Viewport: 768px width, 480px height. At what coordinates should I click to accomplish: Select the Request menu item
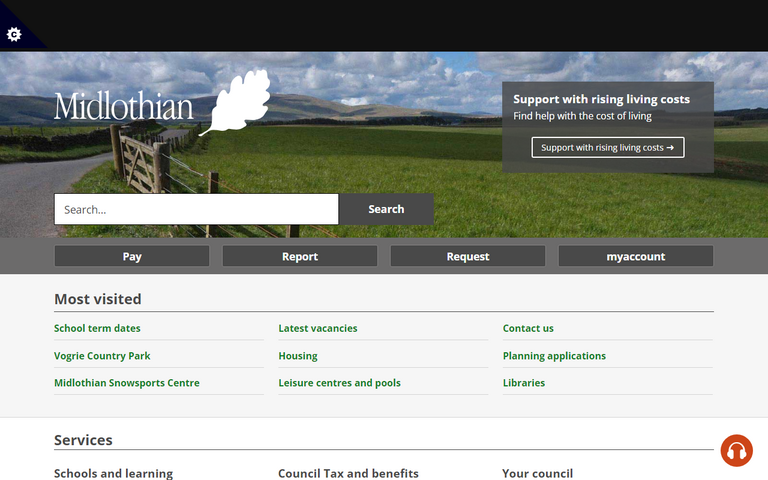click(x=468, y=256)
